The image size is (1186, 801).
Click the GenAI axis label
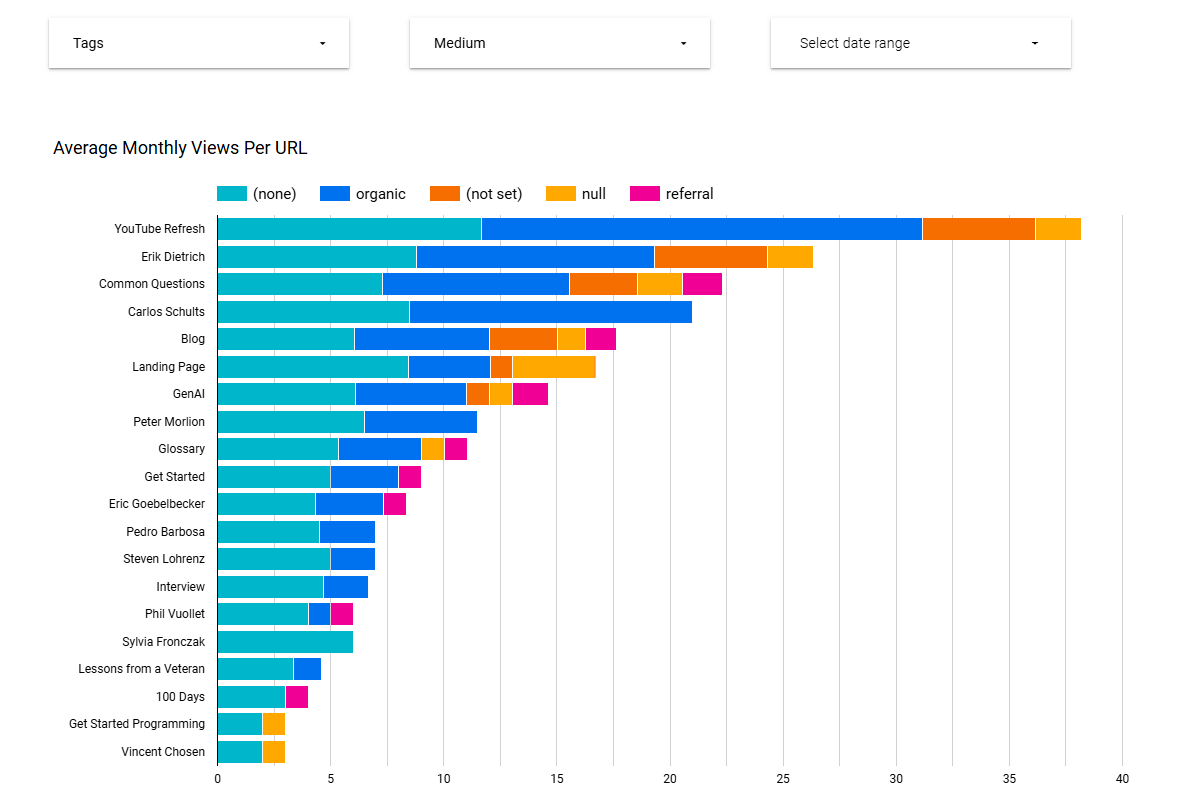coord(188,394)
